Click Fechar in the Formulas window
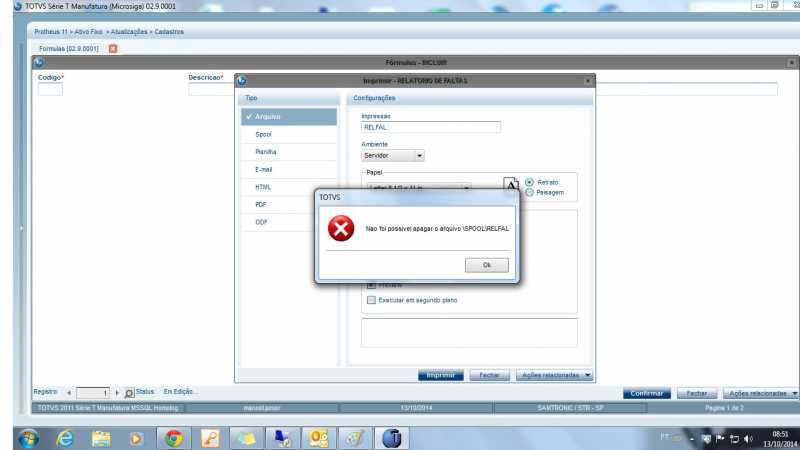Viewport: 800px width, 450px height. tap(696, 393)
